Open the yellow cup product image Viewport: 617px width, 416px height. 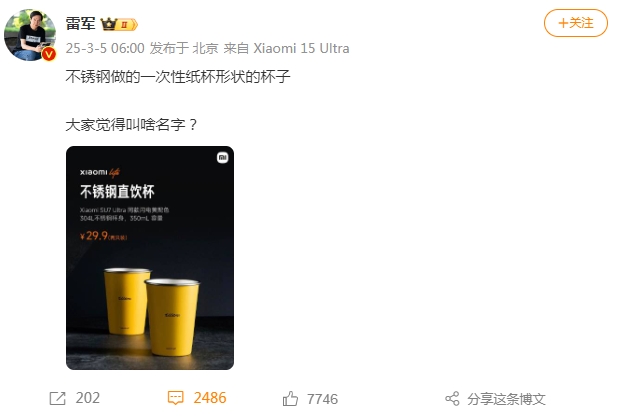pos(150,258)
